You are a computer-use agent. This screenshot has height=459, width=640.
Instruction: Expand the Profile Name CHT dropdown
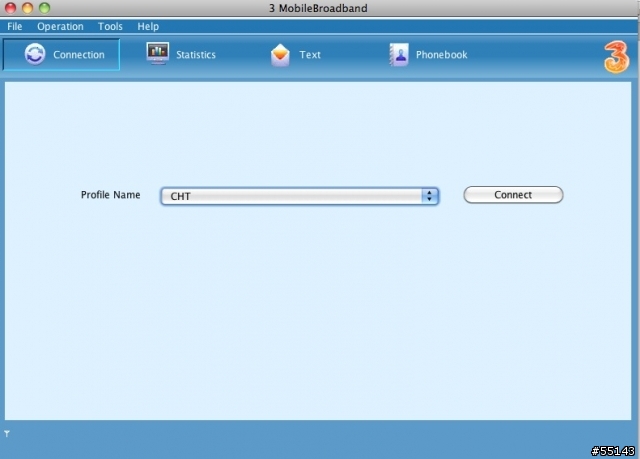point(300,196)
